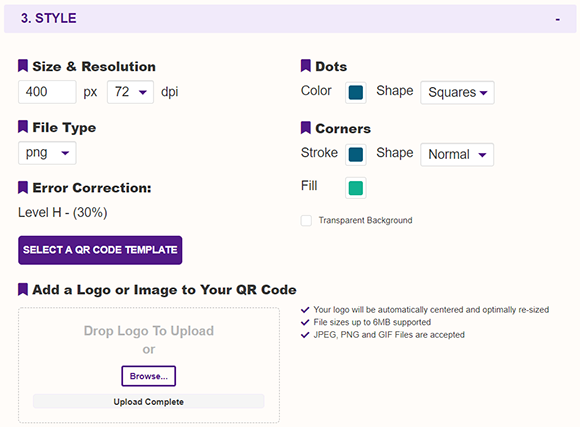The image size is (580, 427).
Task: Click the Browse... button to upload logo
Action: 149,376
